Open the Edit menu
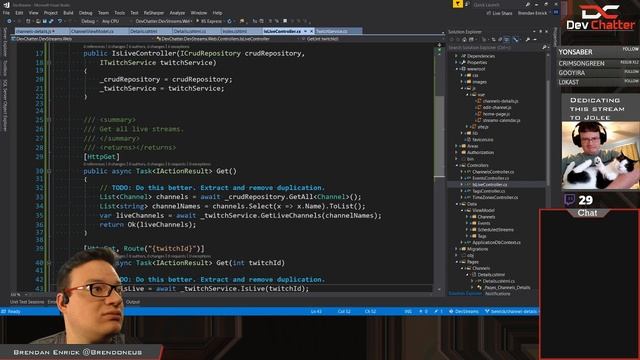 (x=19, y=13)
